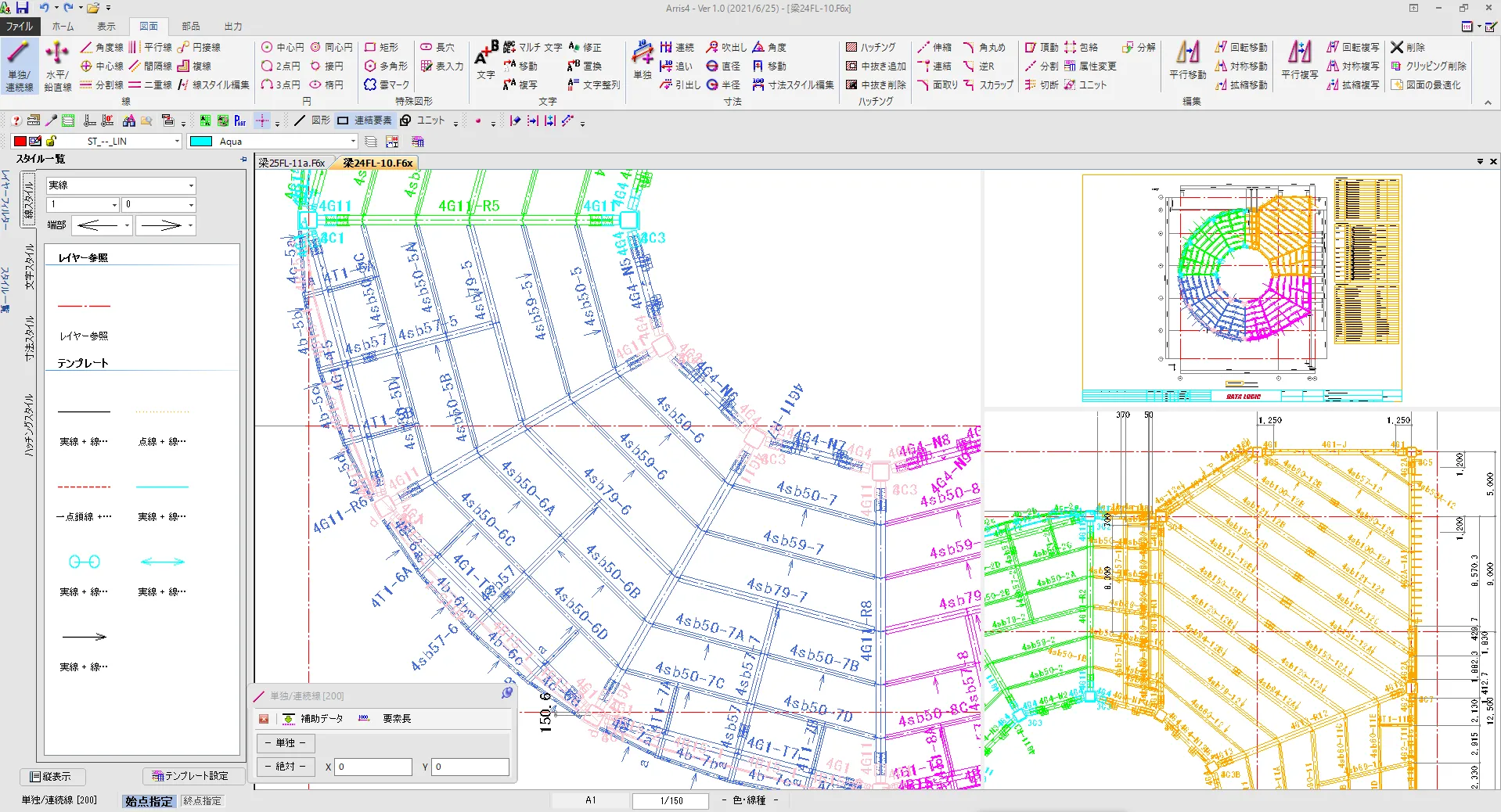This screenshot has width=1501, height=812.
Task: Click the Save disk icon
Action: tap(22, 8)
